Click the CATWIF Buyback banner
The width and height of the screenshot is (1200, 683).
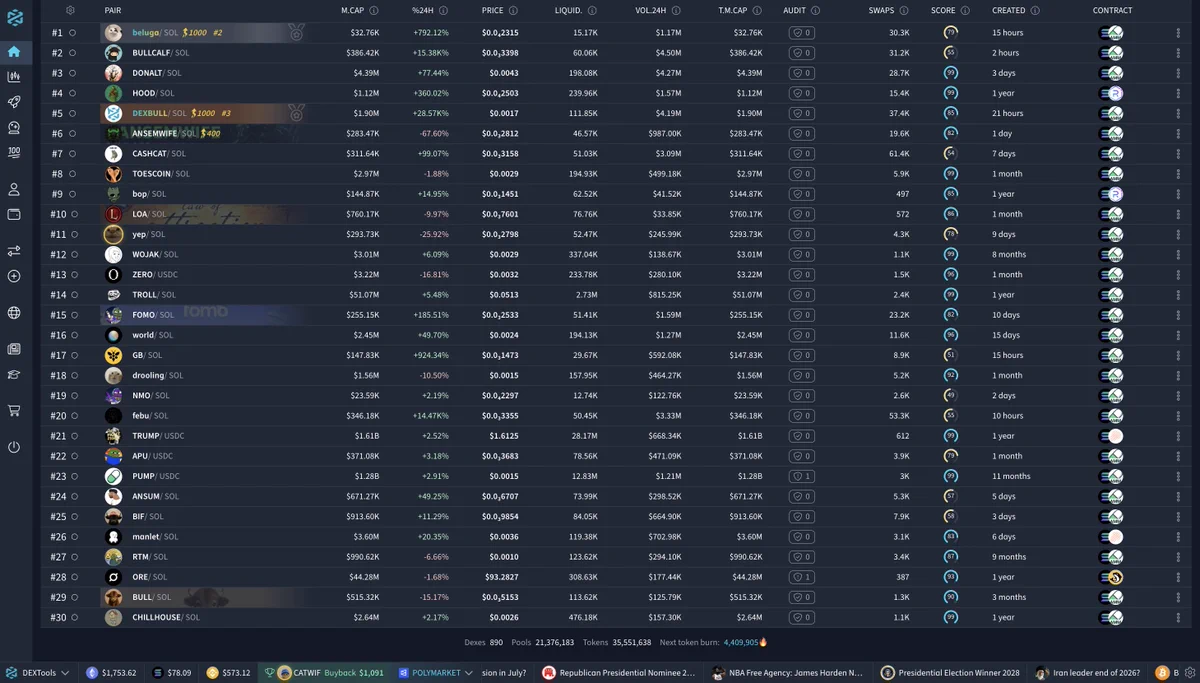(324, 673)
